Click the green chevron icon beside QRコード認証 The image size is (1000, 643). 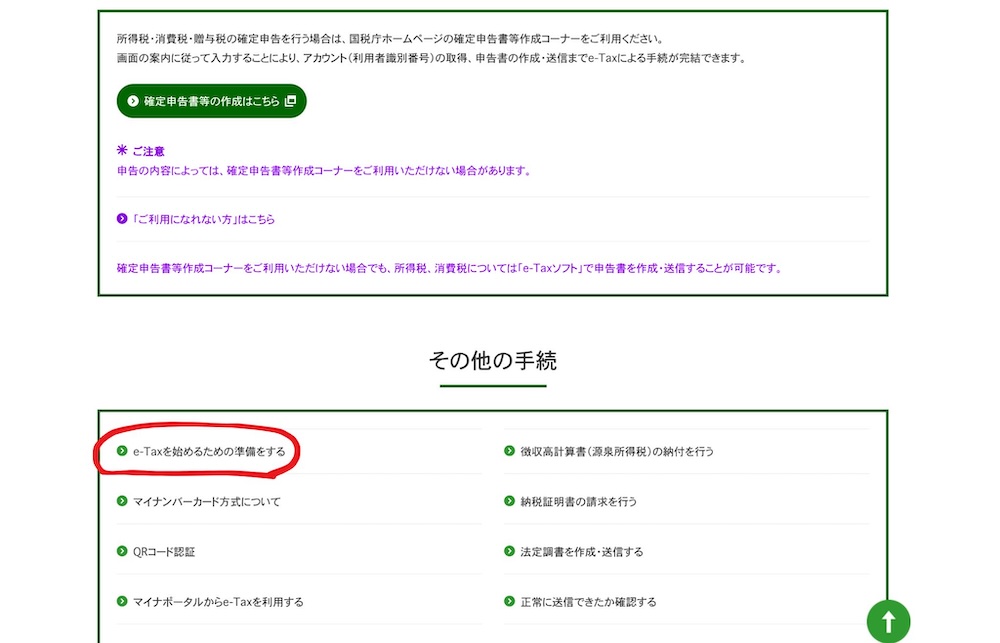click(x=122, y=551)
